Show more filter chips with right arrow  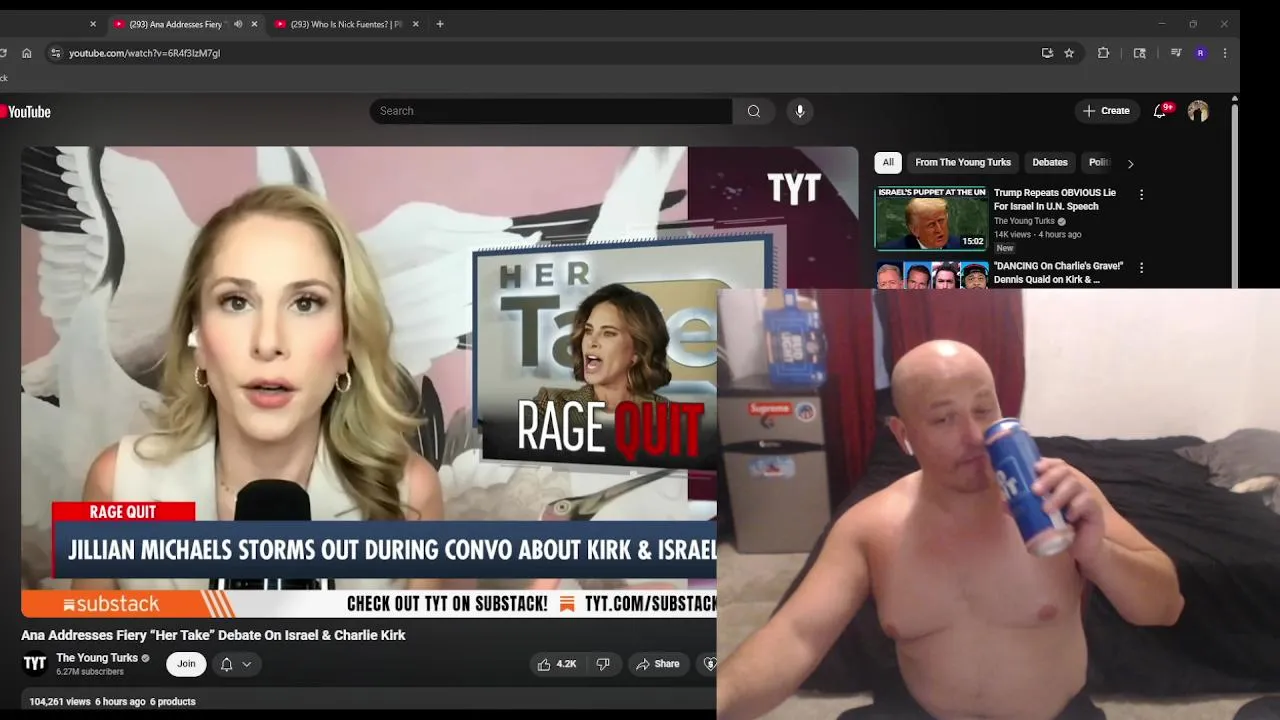(1131, 163)
